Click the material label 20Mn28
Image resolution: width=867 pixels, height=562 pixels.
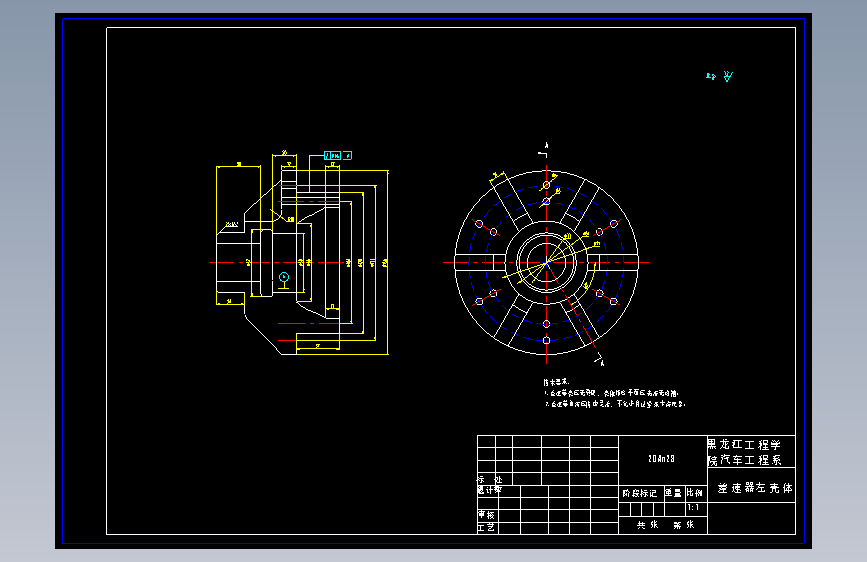coord(661,459)
